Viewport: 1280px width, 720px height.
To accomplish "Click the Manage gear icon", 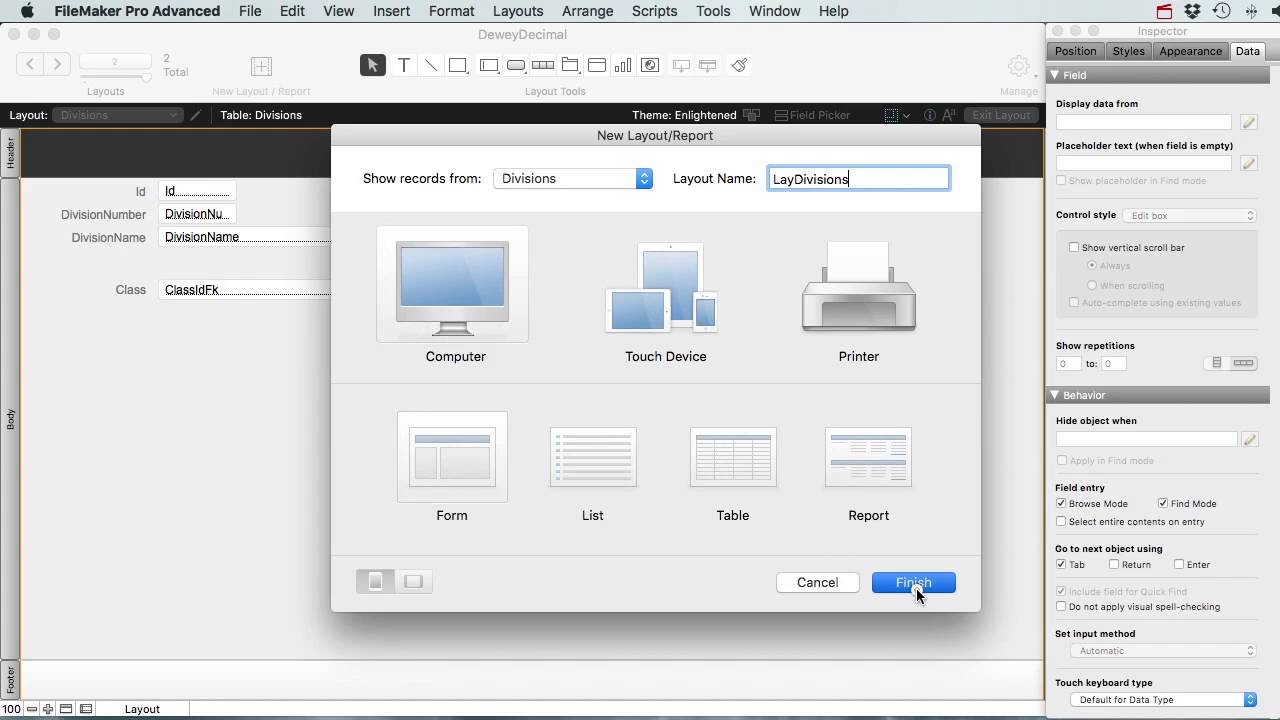I will click(x=1019, y=66).
